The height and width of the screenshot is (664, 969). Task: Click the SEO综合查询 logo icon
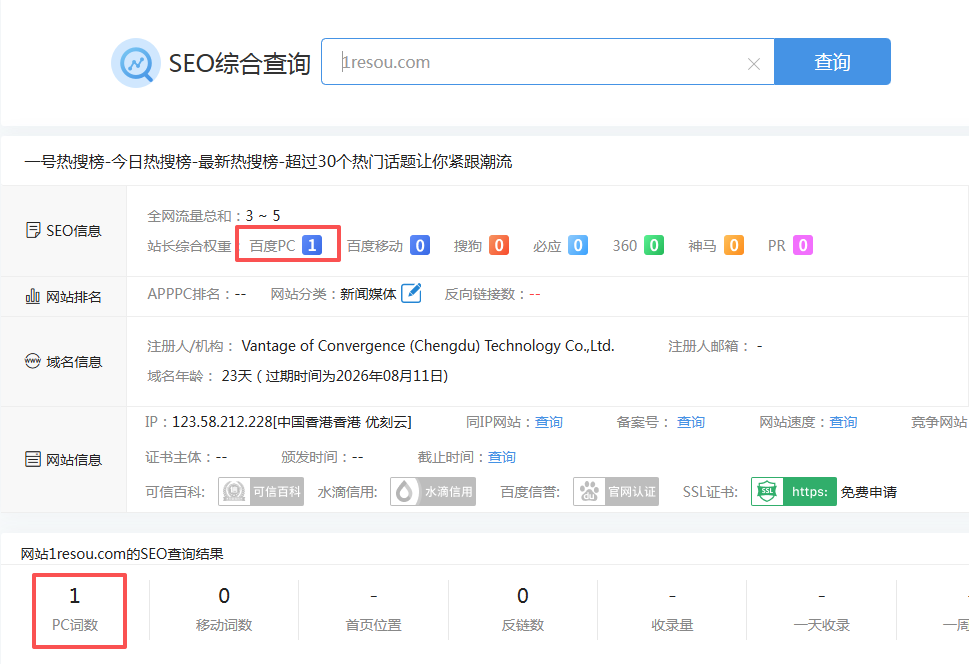point(136,62)
